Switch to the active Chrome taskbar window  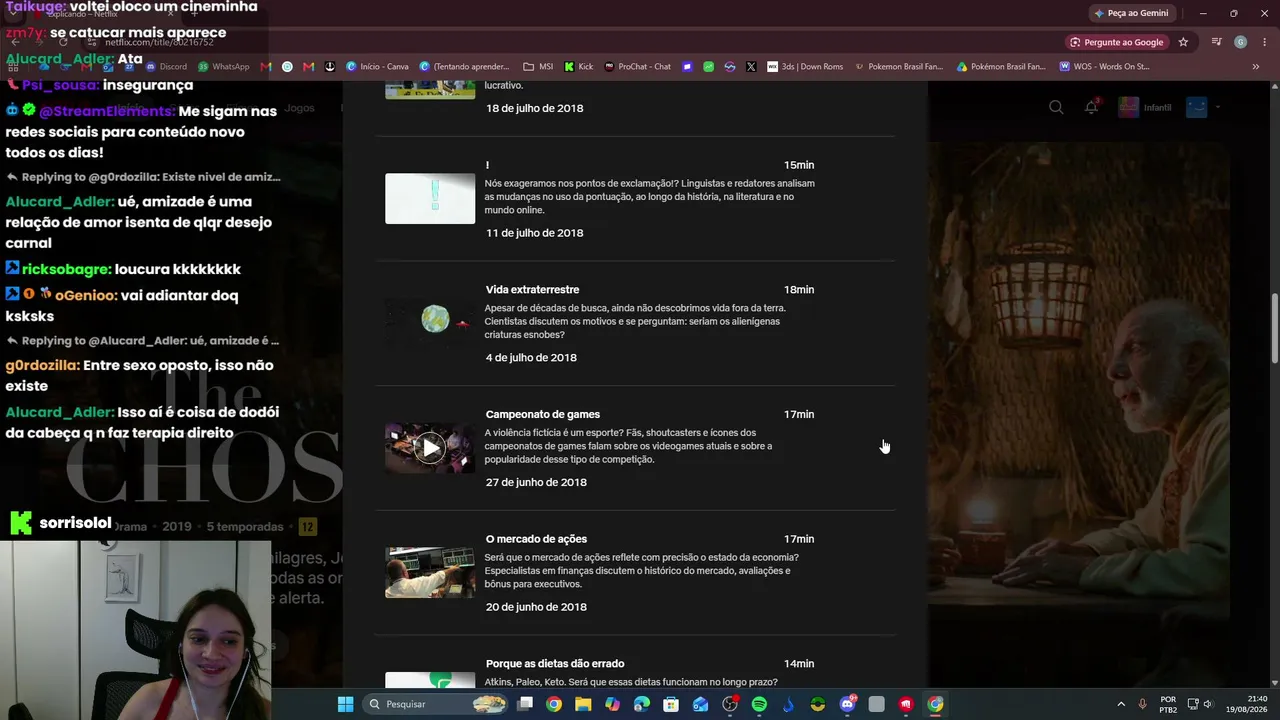[x=935, y=704]
